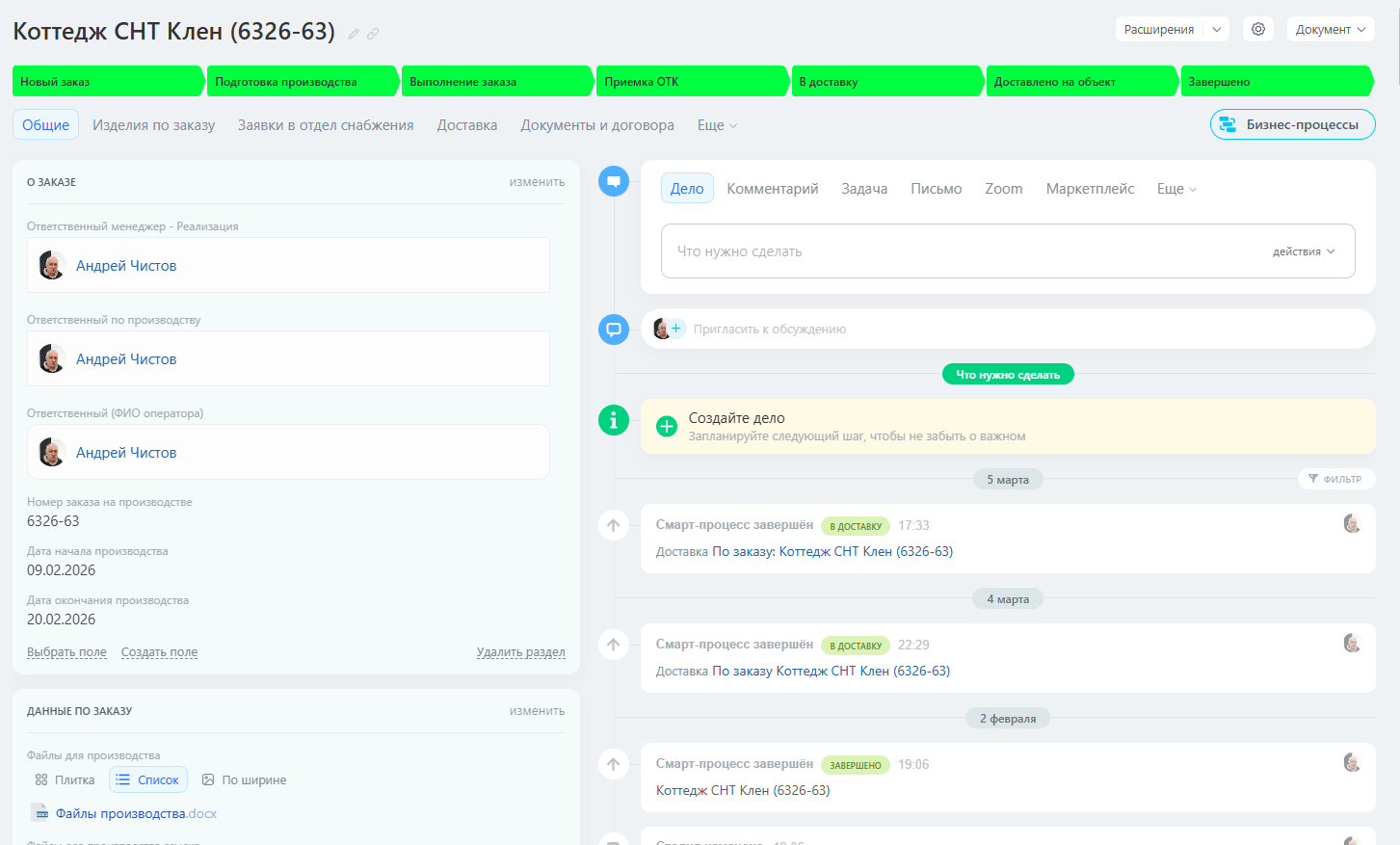Expand the действия dropdown in task field

tap(1304, 251)
